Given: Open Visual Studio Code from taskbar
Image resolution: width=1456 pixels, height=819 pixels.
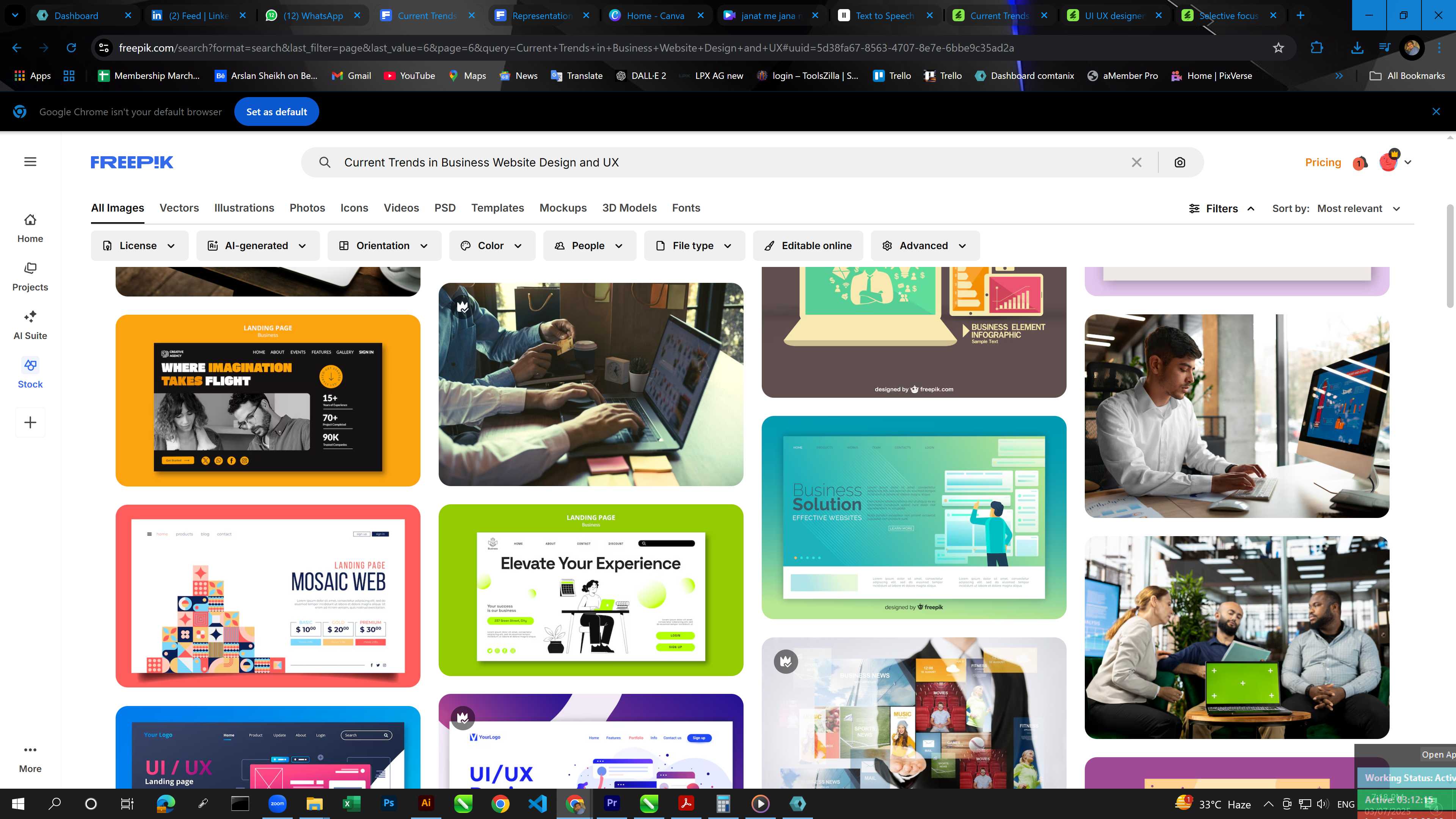Looking at the screenshot, I should (x=538, y=803).
